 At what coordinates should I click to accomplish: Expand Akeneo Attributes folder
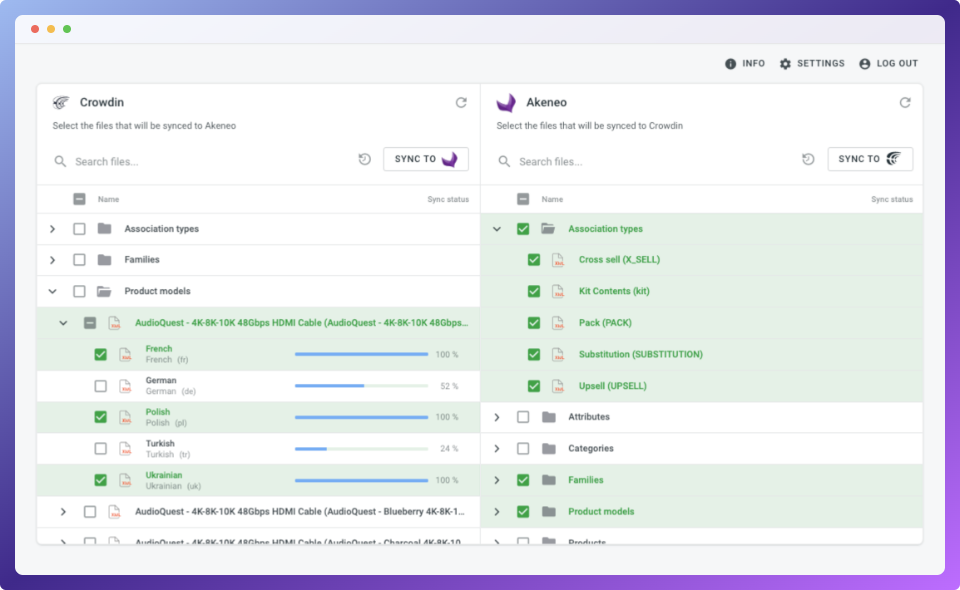pyautogui.click(x=497, y=417)
